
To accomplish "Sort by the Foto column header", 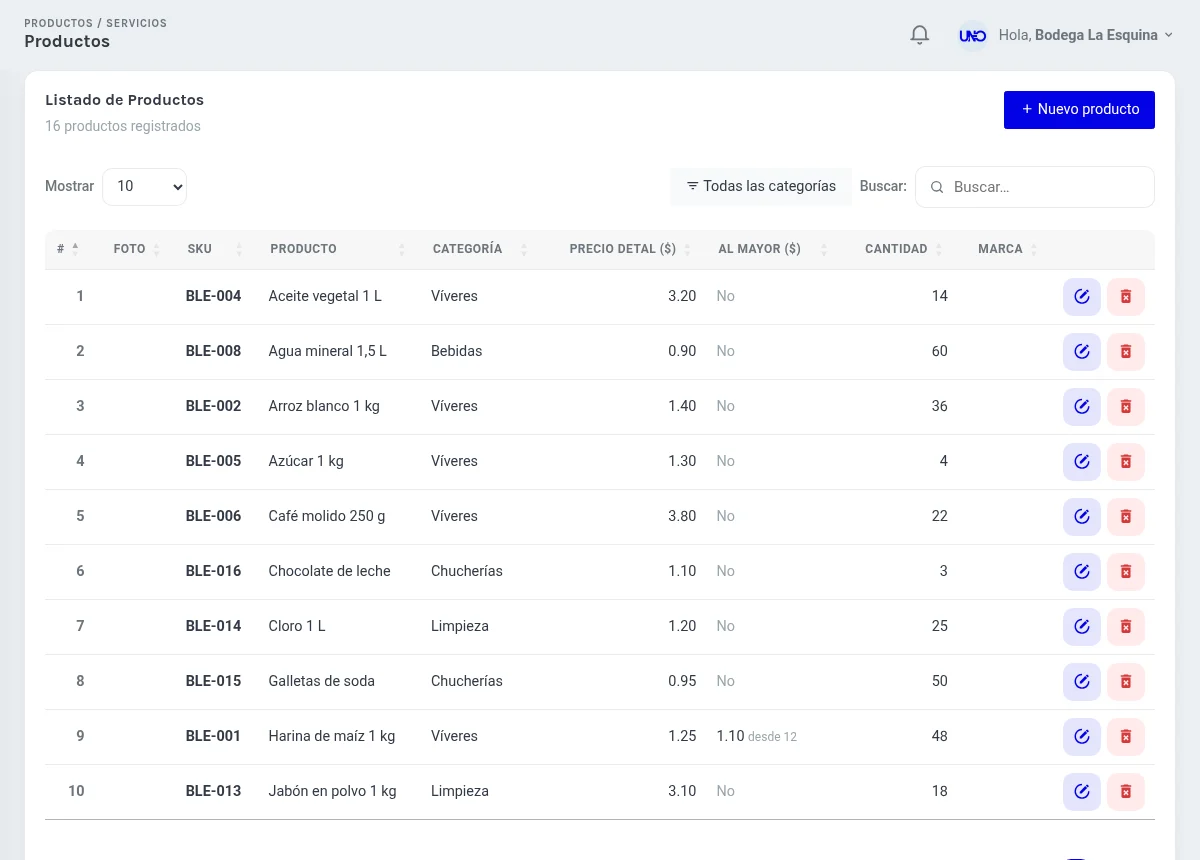I will 137,249.
